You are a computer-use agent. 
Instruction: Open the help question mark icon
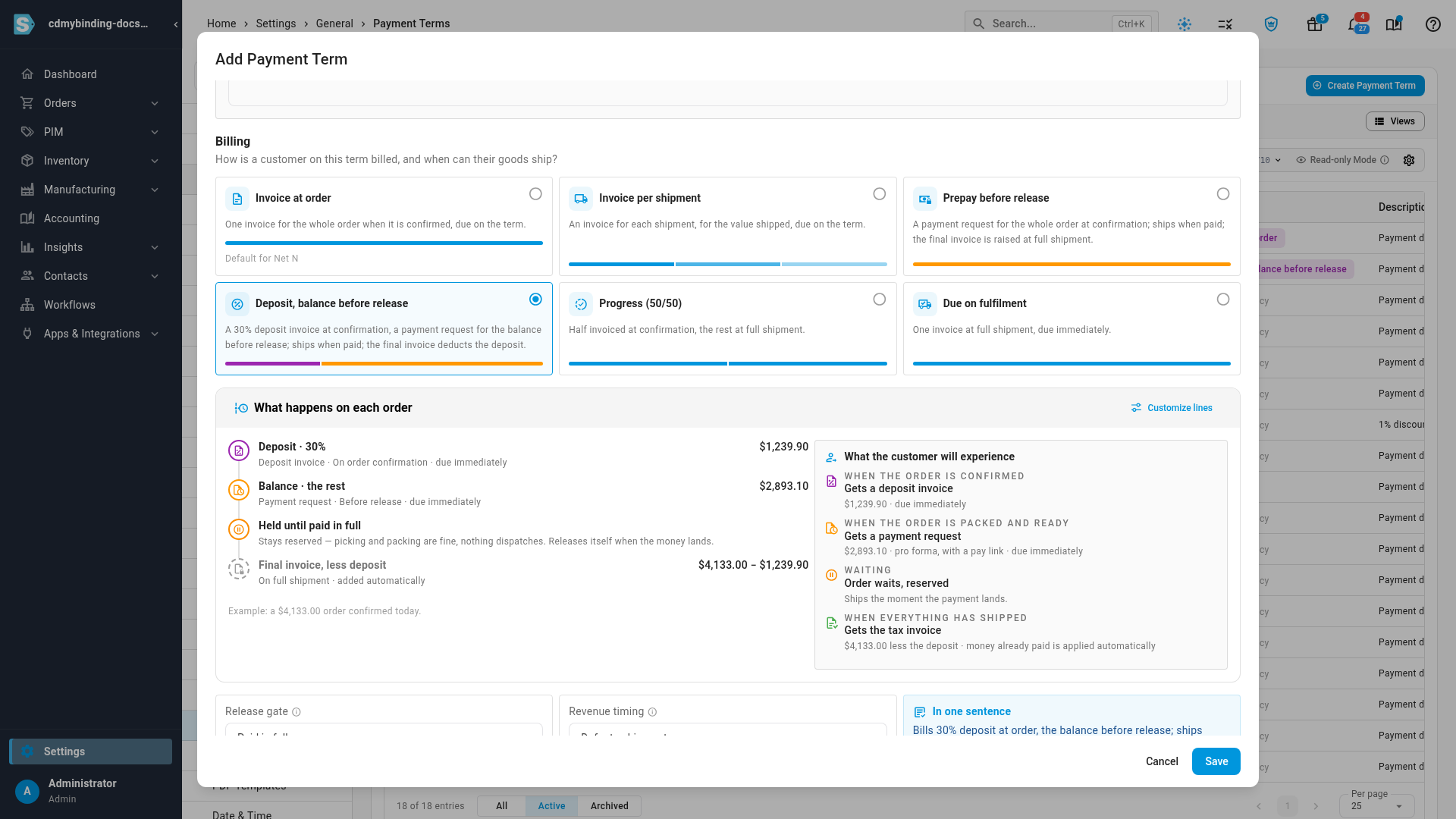click(x=1432, y=24)
